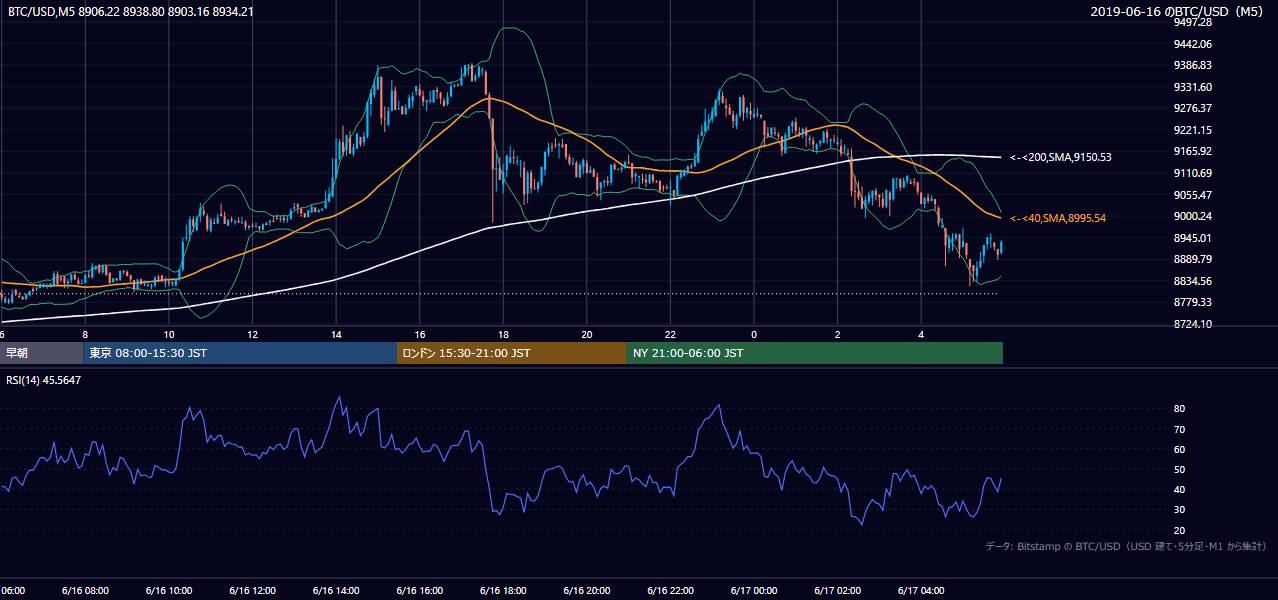Click price axis value 9497.28
The image size is (1278, 600).
coord(1193,22)
